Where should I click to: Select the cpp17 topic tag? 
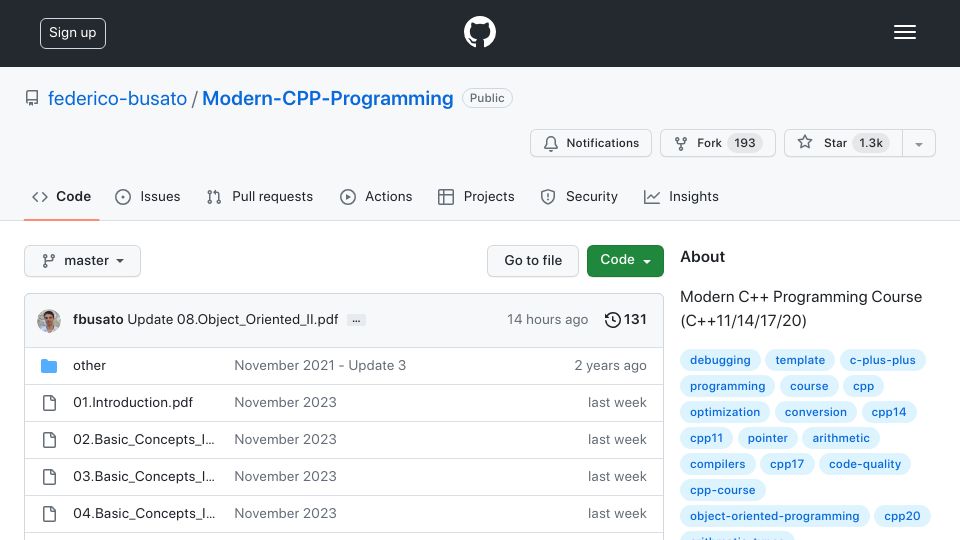pyautogui.click(x=787, y=464)
